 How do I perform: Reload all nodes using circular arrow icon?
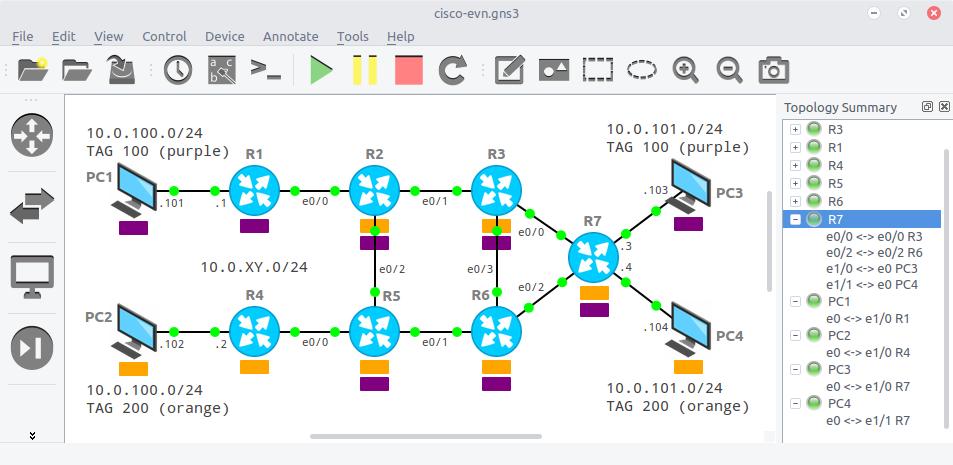click(x=452, y=70)
